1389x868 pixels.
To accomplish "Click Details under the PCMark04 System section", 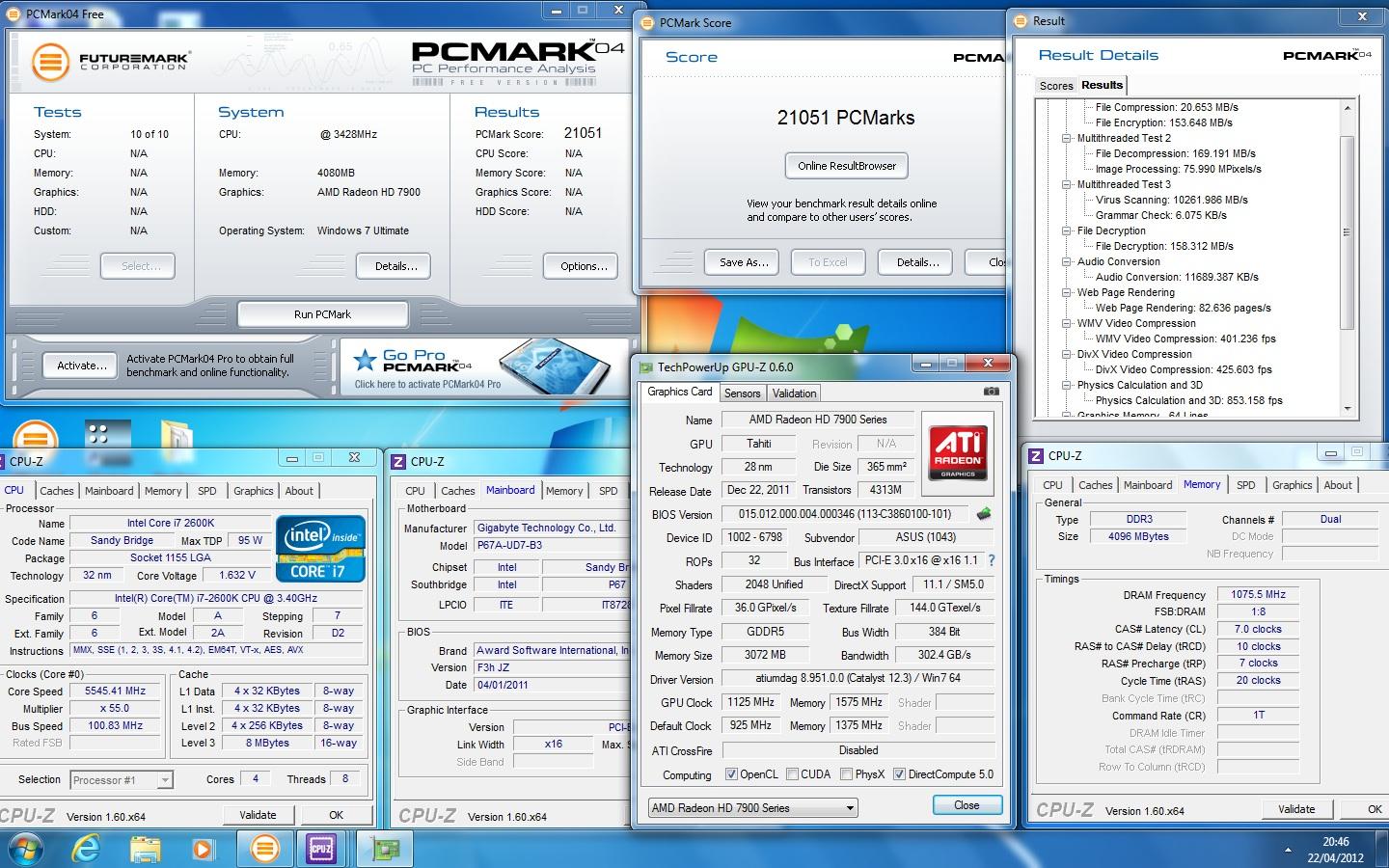I will [395, 266].
